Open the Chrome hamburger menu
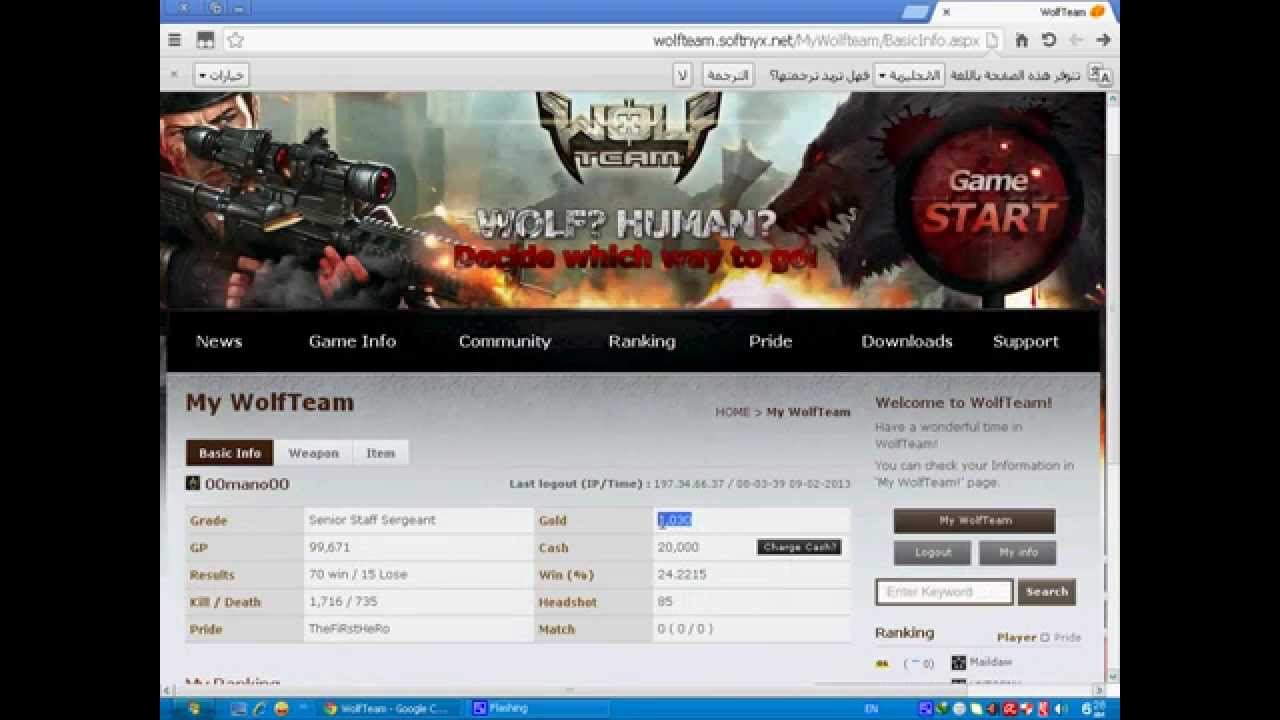Viewport: 1280px width, 720px height. click(x=175, y=40)
